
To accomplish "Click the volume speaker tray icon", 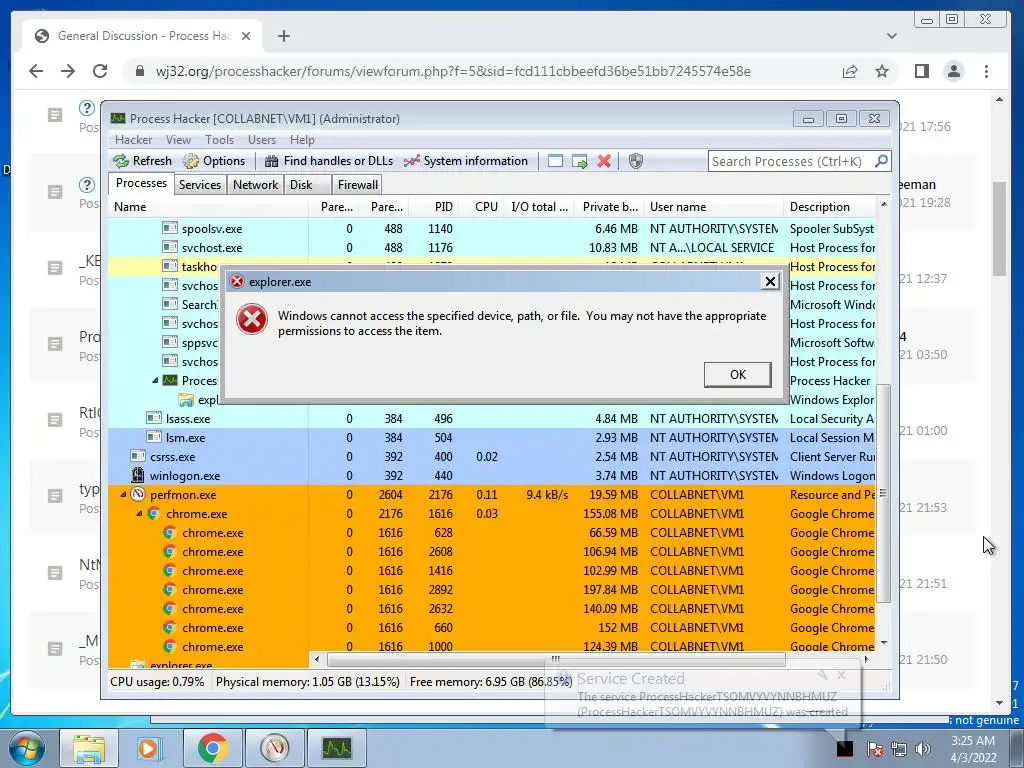I will [x=923, y=749].
